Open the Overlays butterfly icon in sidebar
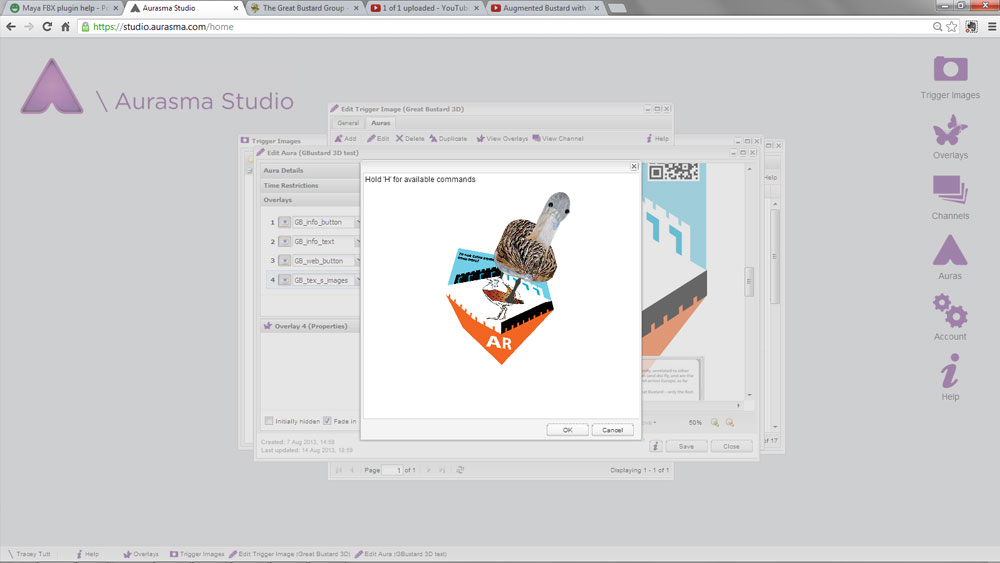This screenshot has width=1000, height=563. [950, 134]
